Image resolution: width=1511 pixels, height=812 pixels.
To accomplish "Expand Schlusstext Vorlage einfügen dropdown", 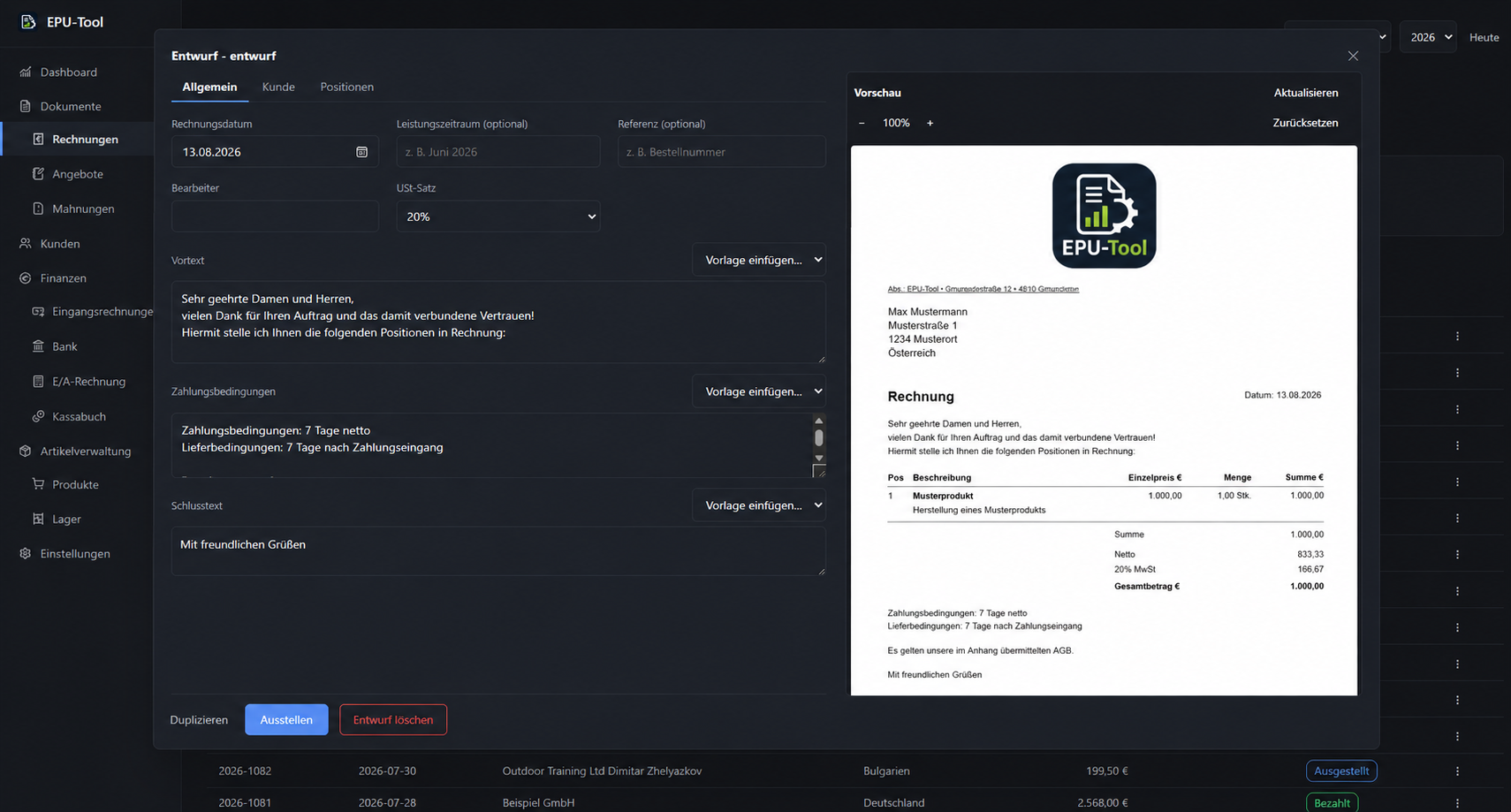I will click(x=759, y=505).
